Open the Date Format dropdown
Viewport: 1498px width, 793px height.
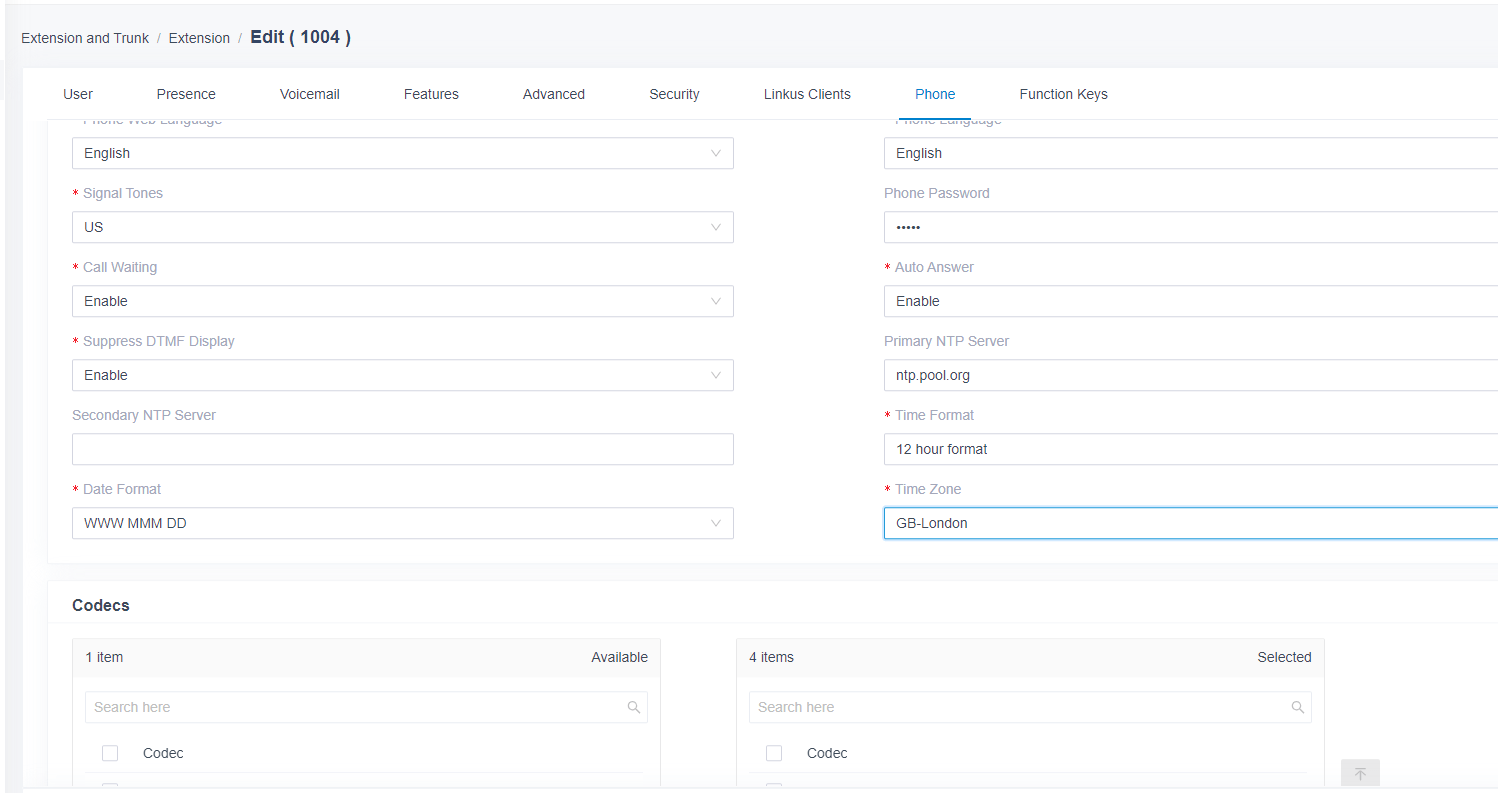pos(402,523)
